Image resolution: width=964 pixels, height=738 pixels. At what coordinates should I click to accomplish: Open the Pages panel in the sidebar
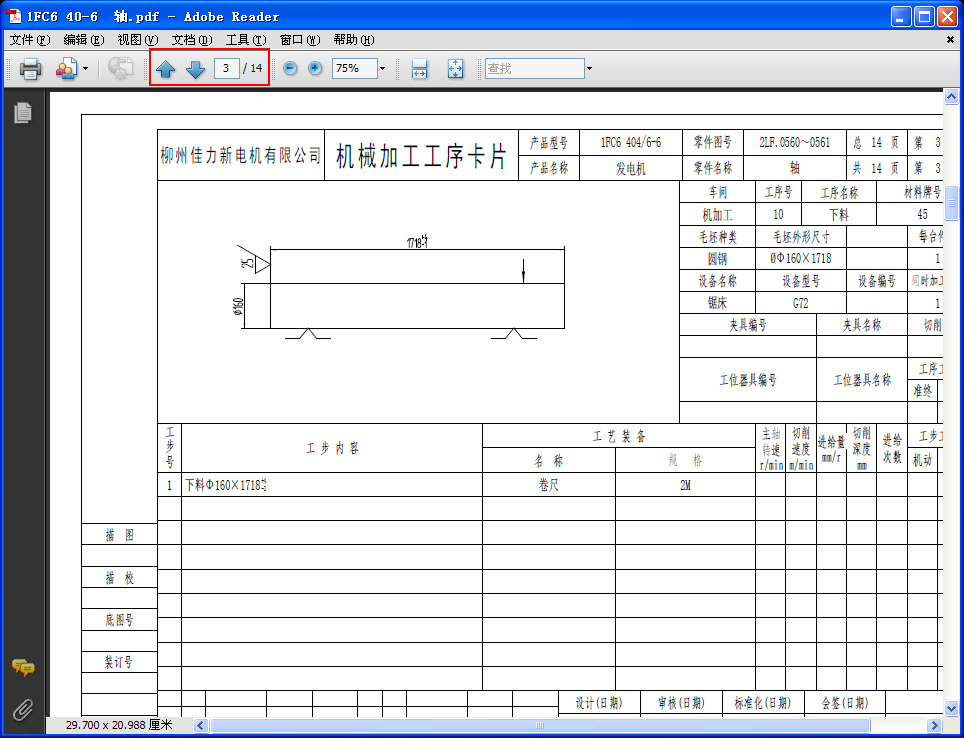23,113
